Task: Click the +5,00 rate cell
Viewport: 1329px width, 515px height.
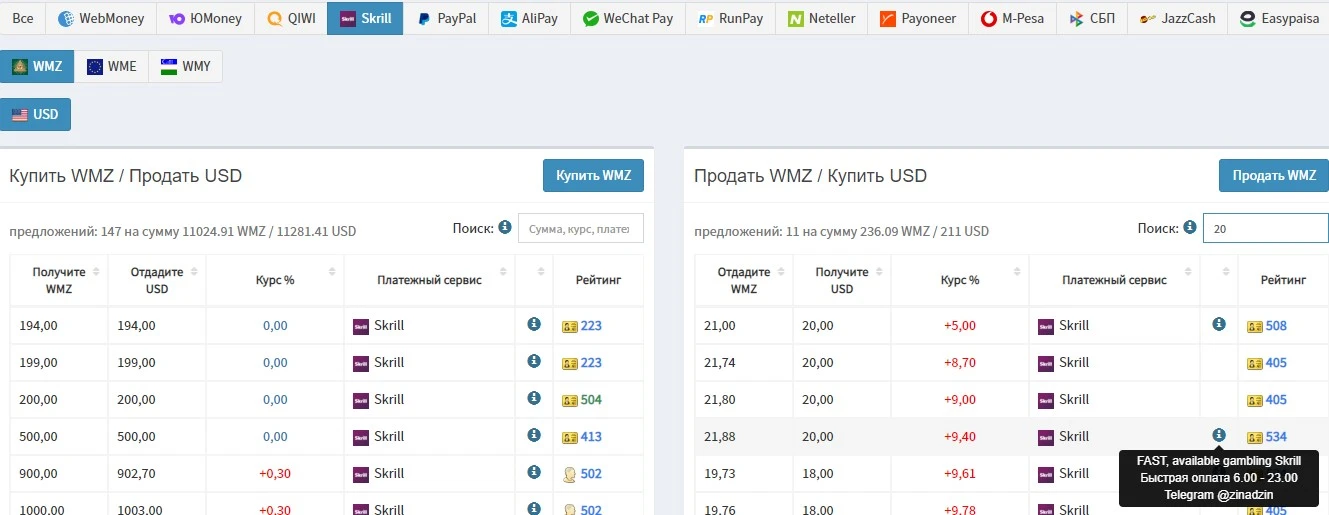Action: coord(960,326)
